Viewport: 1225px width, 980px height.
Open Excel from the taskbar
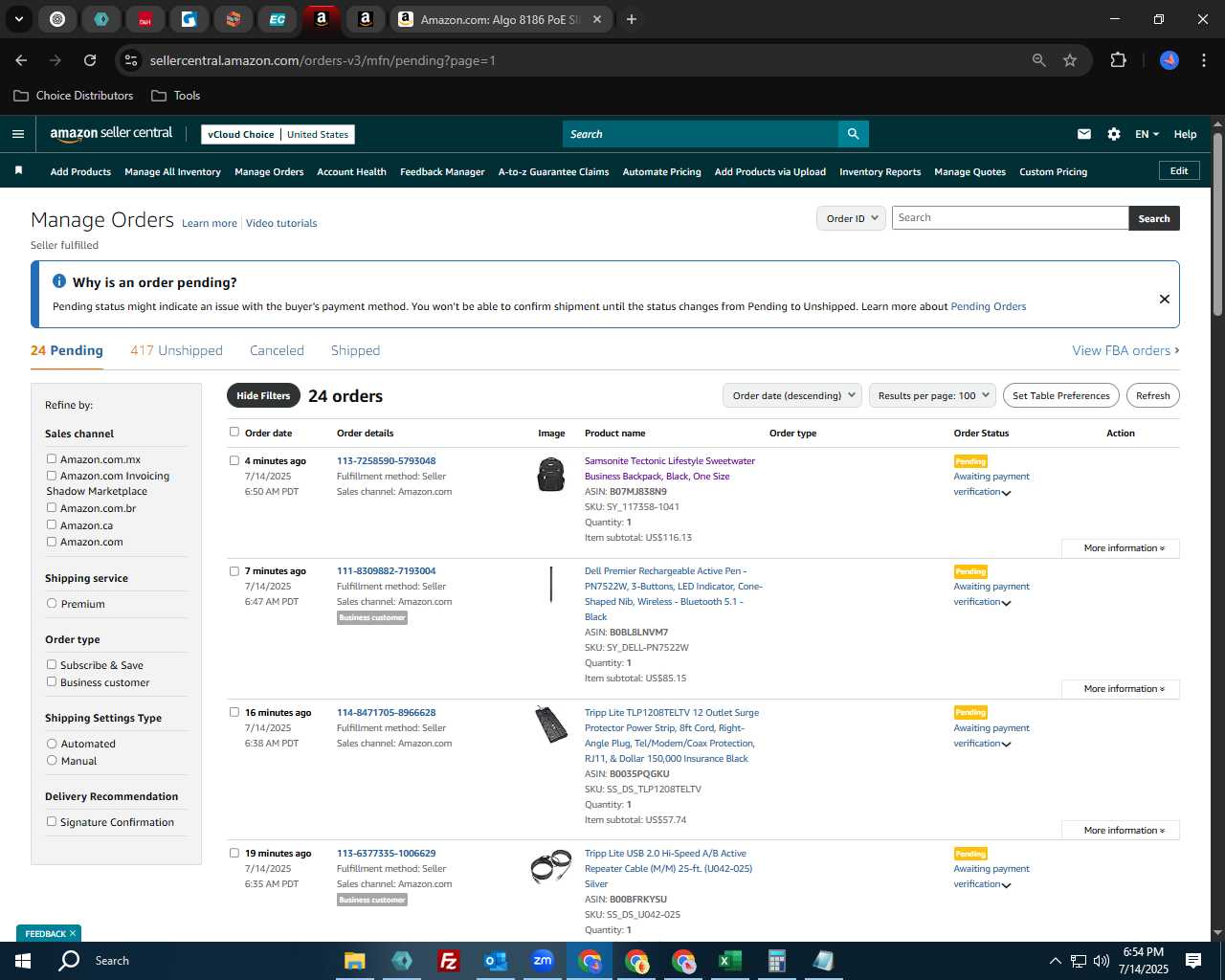point(729,961)
